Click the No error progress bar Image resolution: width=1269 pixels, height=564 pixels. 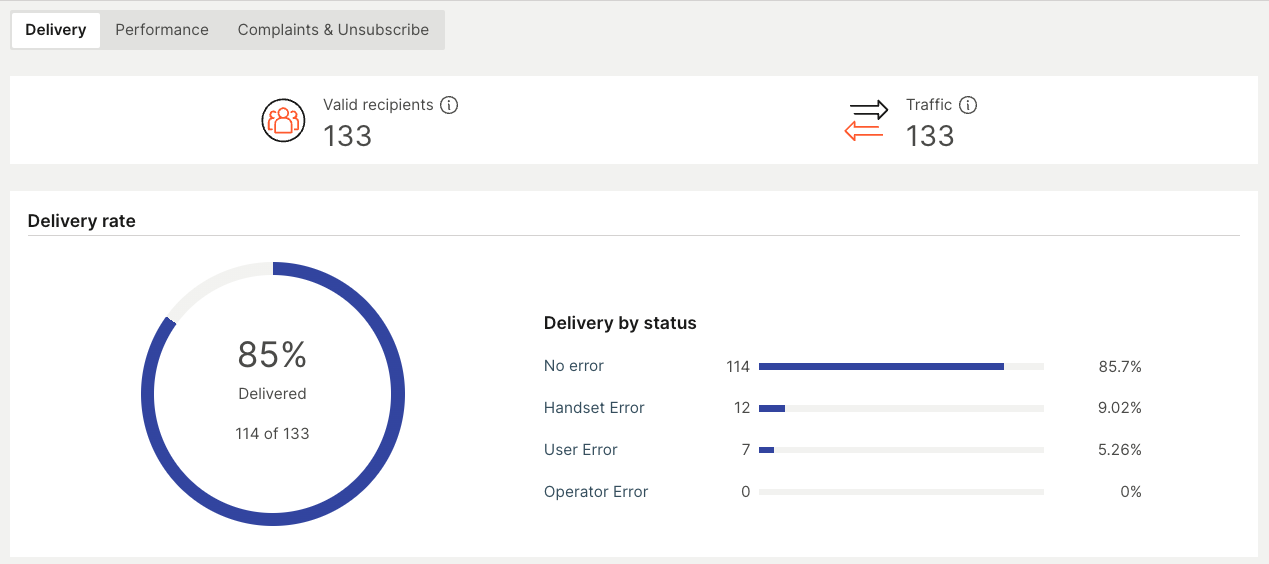[900, 367]
